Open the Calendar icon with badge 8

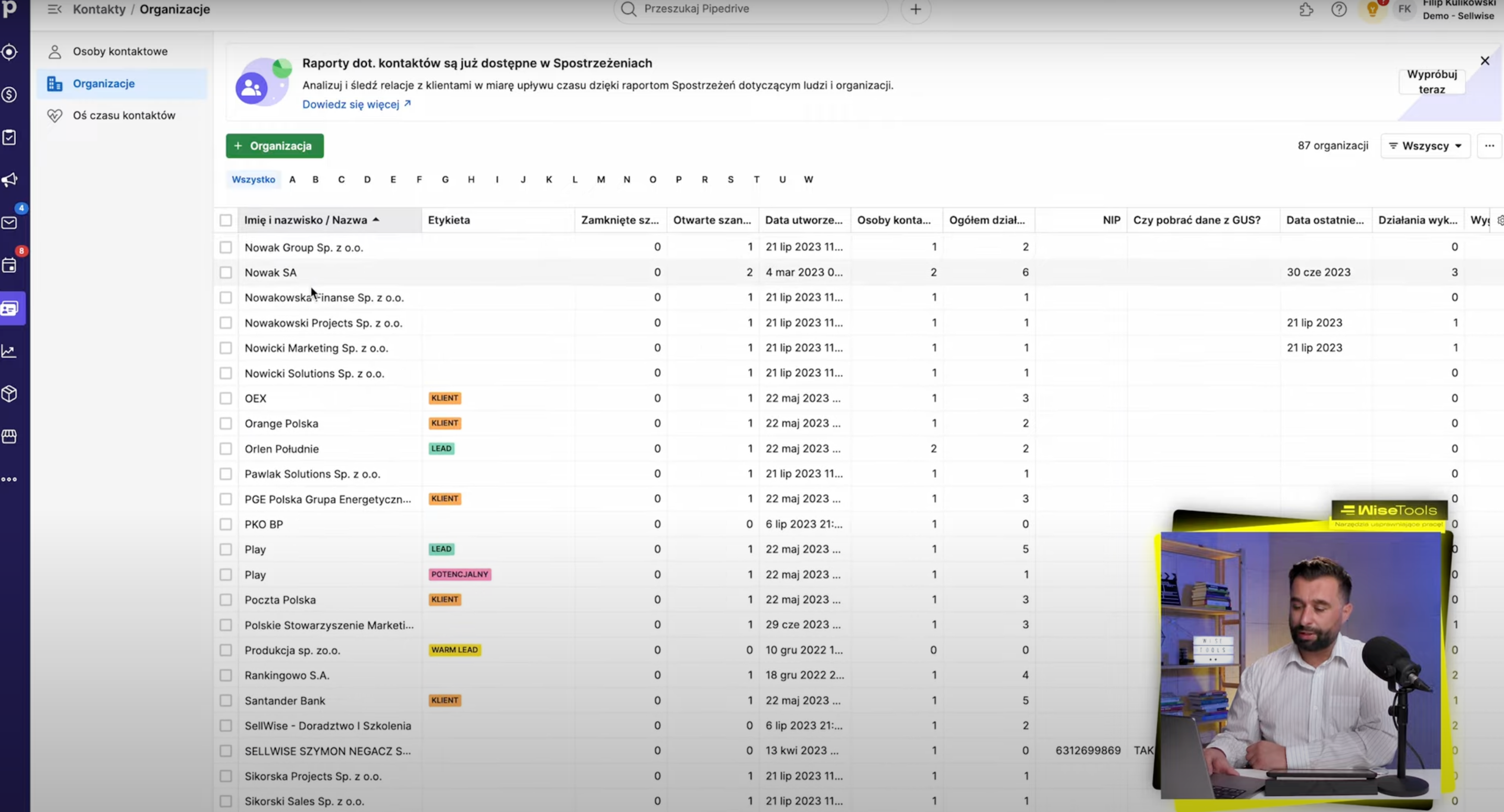(x=9, y=265)
